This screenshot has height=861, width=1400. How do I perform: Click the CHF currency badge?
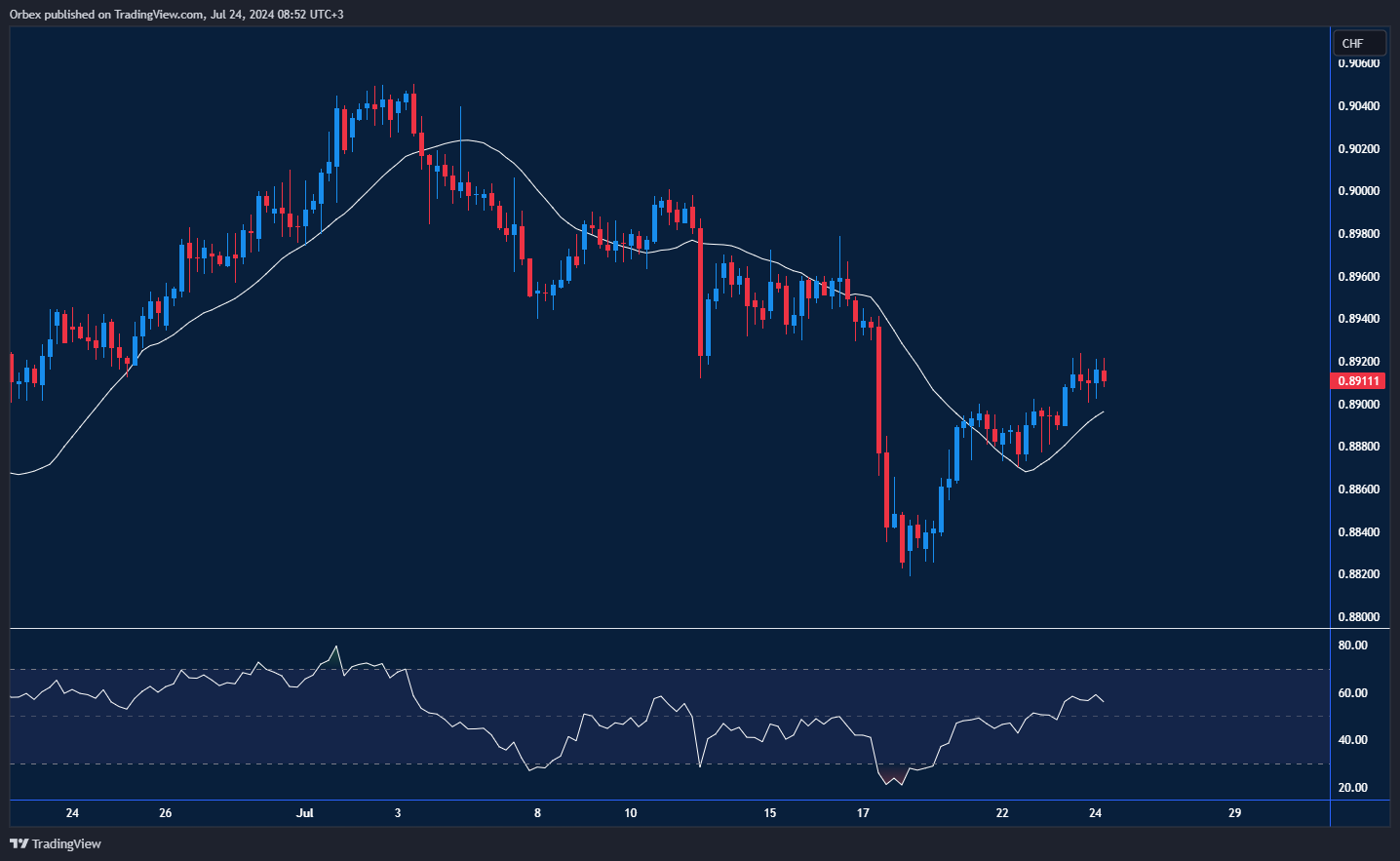click(1358, 43)
